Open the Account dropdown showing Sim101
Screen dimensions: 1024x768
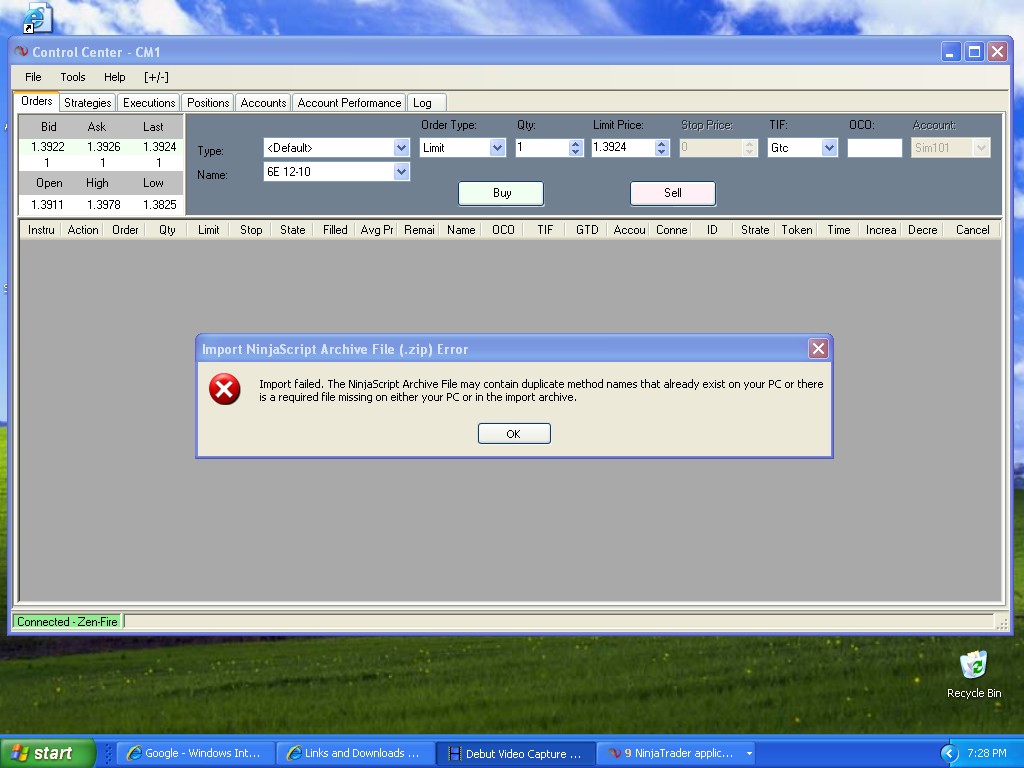981,148
